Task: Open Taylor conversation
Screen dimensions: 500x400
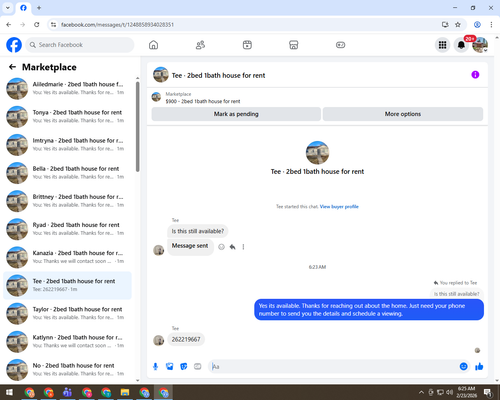Action: pyautogui.click(x=67, y=313)
